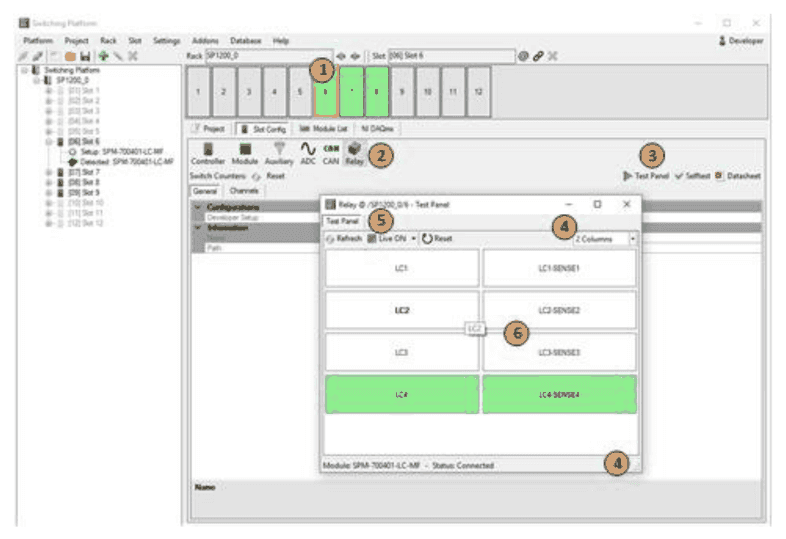Image resolution: width=786 pixels, height=539 pixels.
Task: Click the chain link icon beside Slot field
Action: 538,56
